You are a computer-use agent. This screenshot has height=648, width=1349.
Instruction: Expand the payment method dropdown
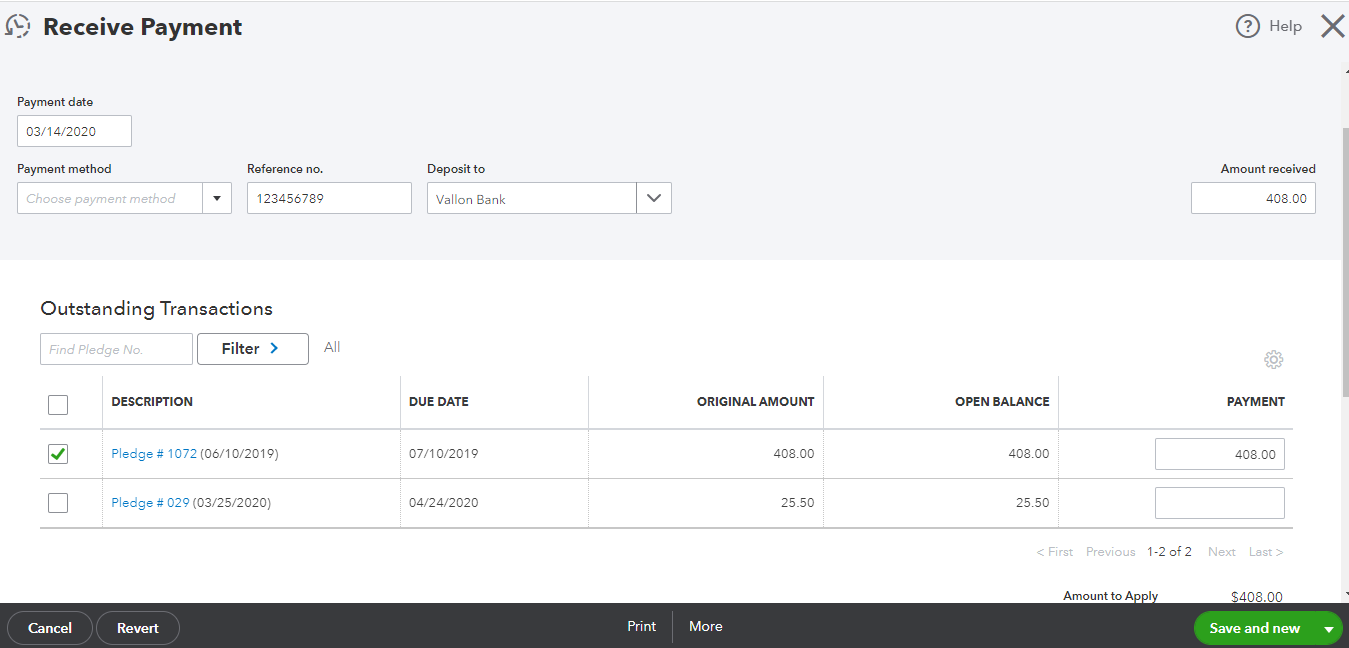[x=217, y=199]
